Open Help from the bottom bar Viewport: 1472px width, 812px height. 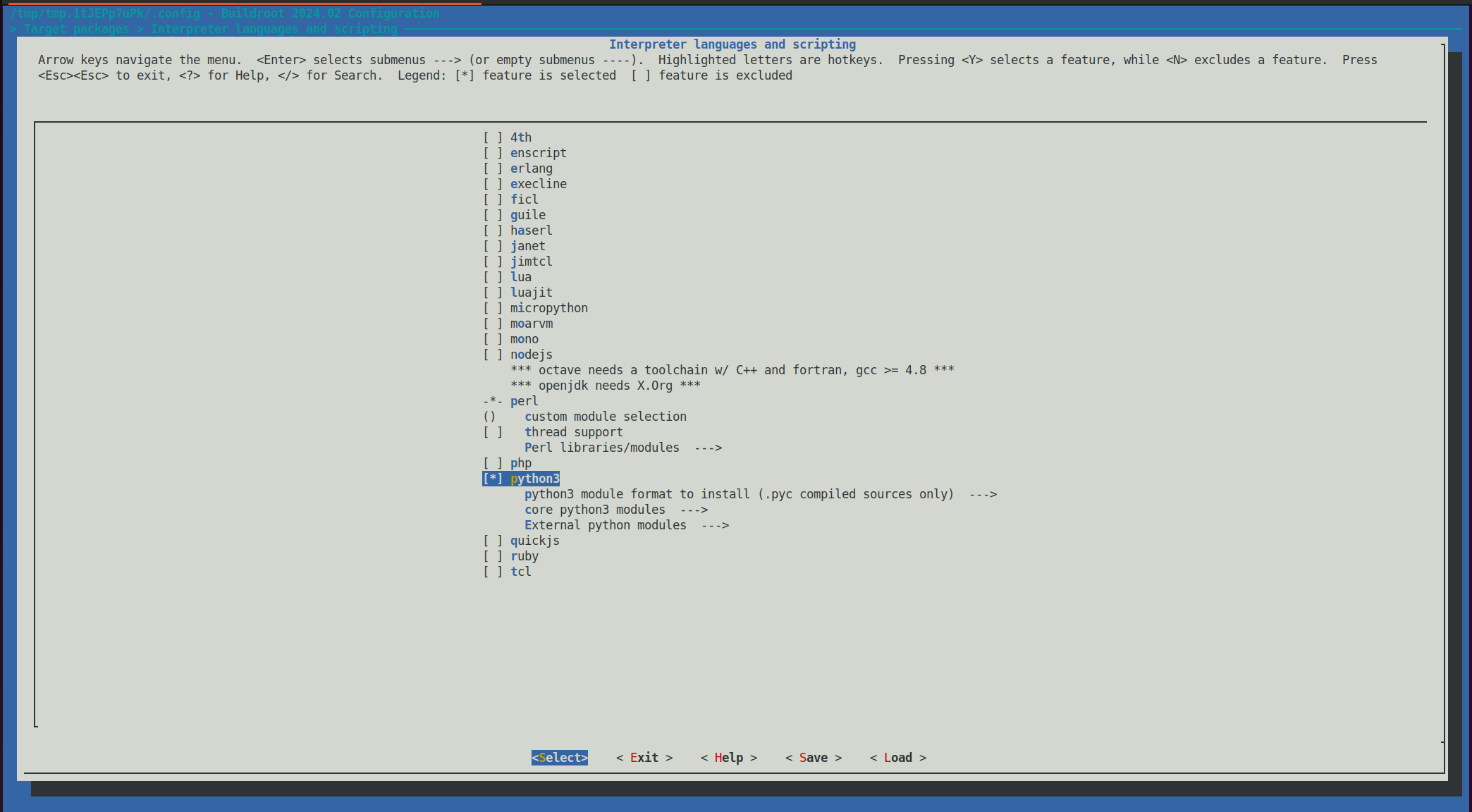point(729,758)
